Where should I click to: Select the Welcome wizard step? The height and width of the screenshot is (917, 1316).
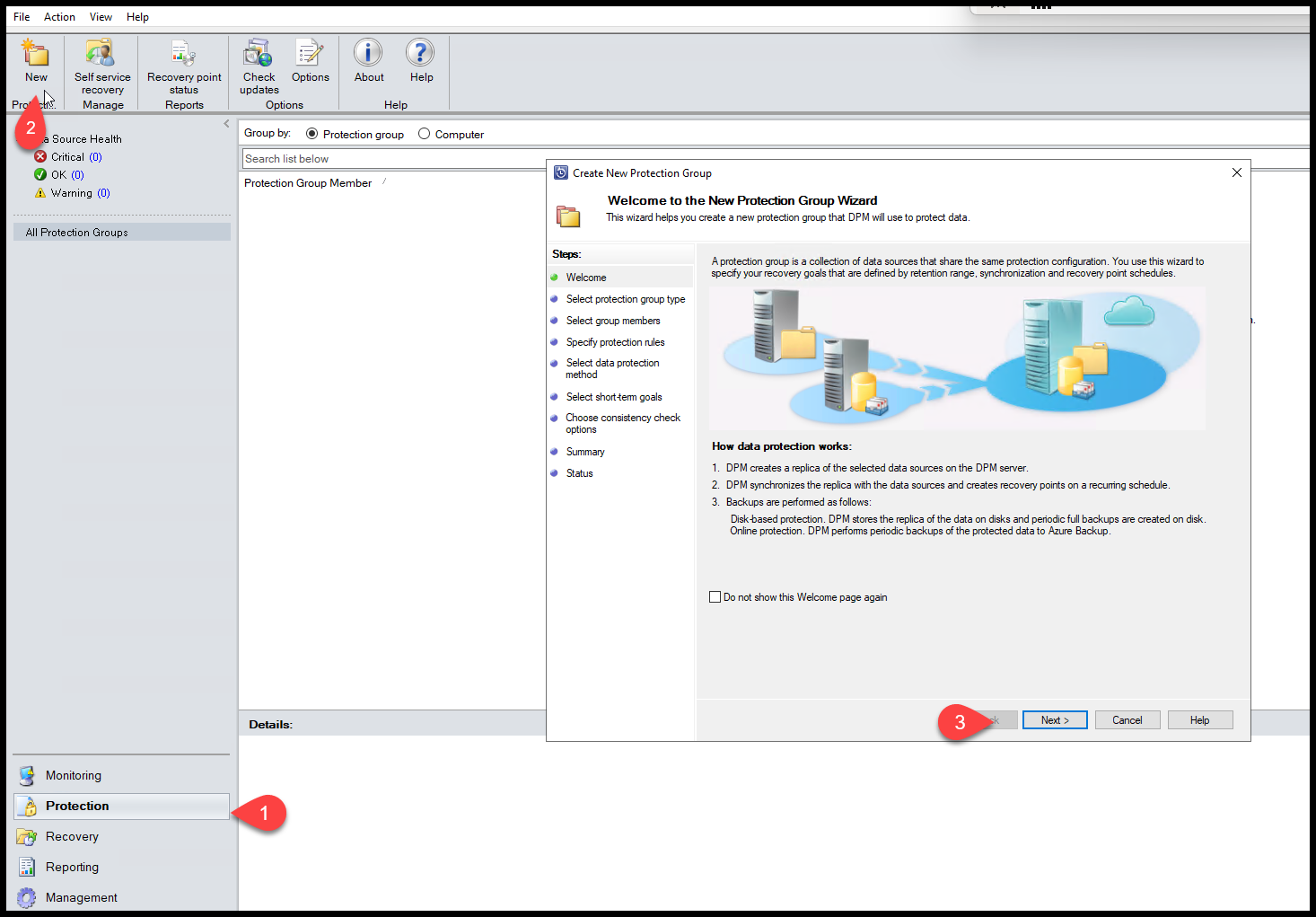click(x=586, y=278)
